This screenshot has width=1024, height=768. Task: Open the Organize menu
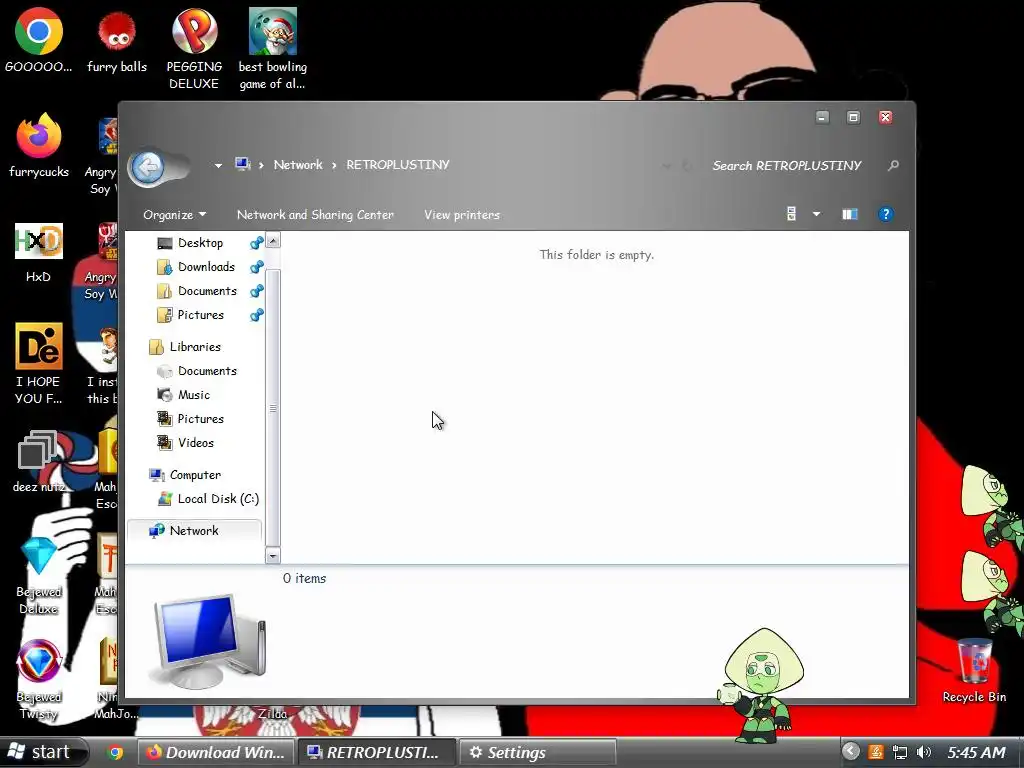click(174, 215)
